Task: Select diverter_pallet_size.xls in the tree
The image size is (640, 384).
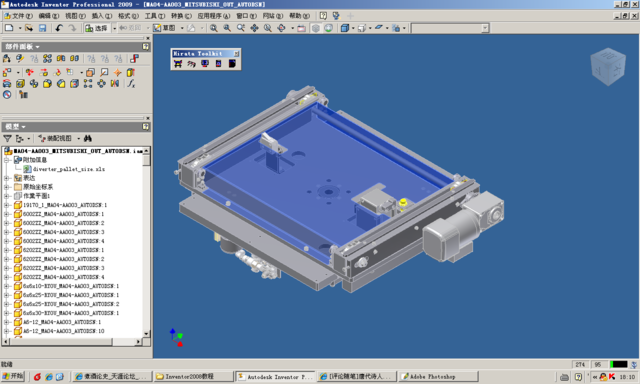Action: point(69,169)
